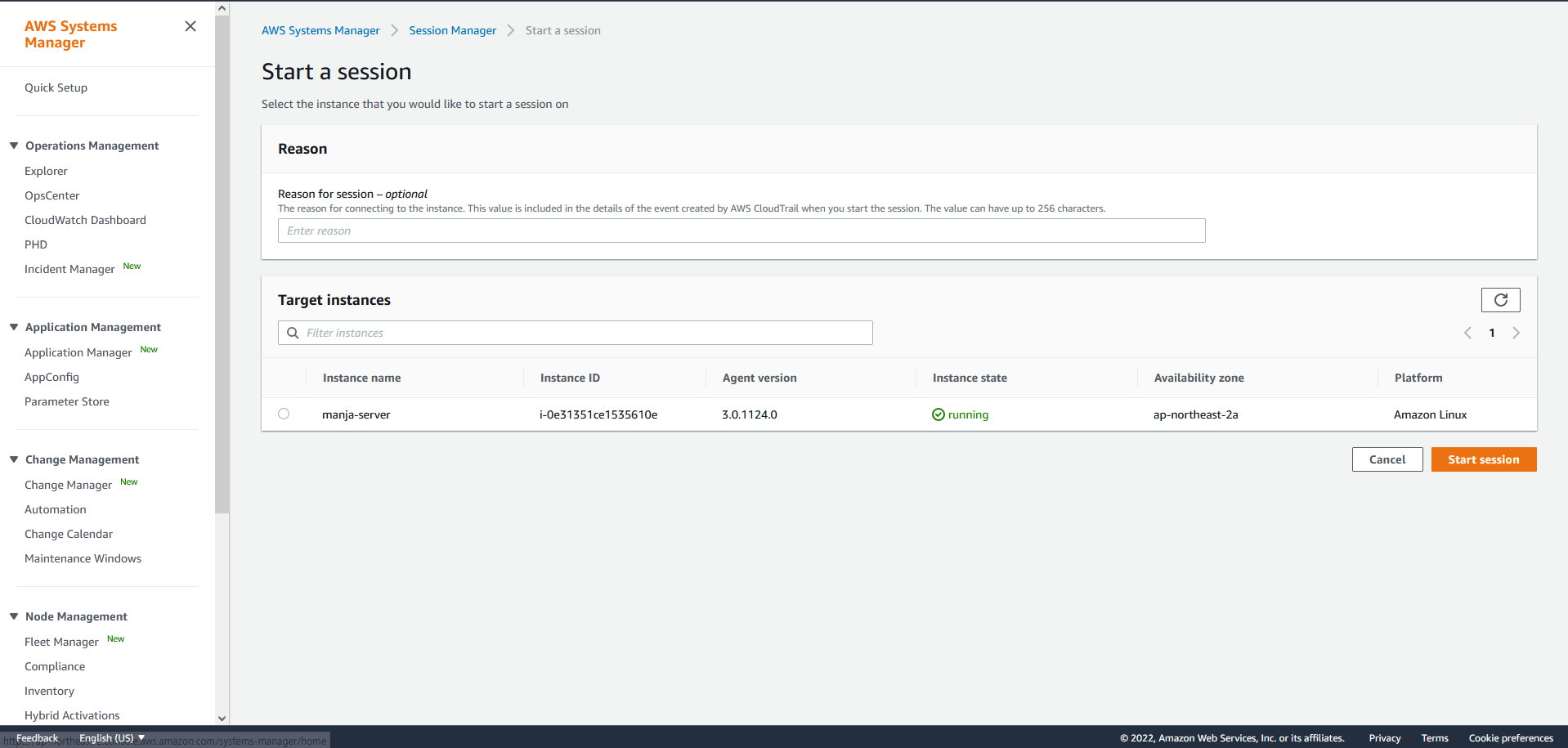Open Hybrid Activations in sidebar
This screenshot has width=1568, height=748.
tap(72, 715)
